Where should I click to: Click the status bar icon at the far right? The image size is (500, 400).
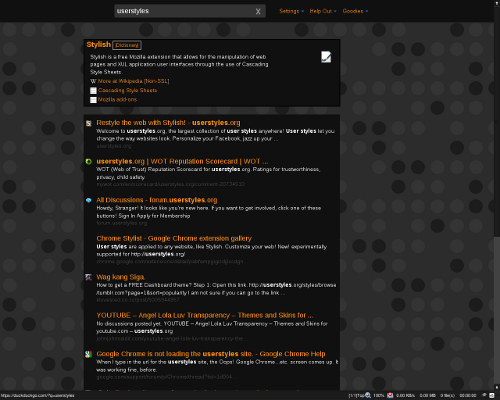pyautogui.click(x=492, y=395)
